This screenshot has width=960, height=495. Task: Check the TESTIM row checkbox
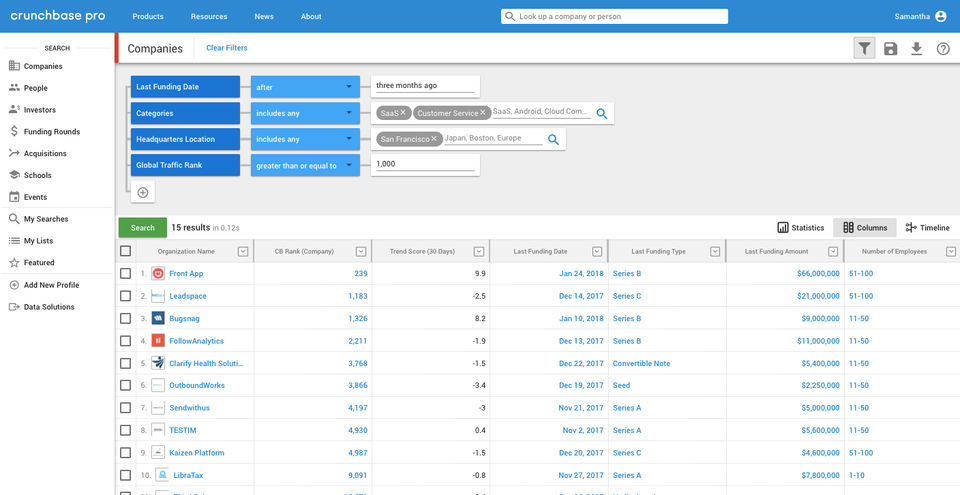126,430
